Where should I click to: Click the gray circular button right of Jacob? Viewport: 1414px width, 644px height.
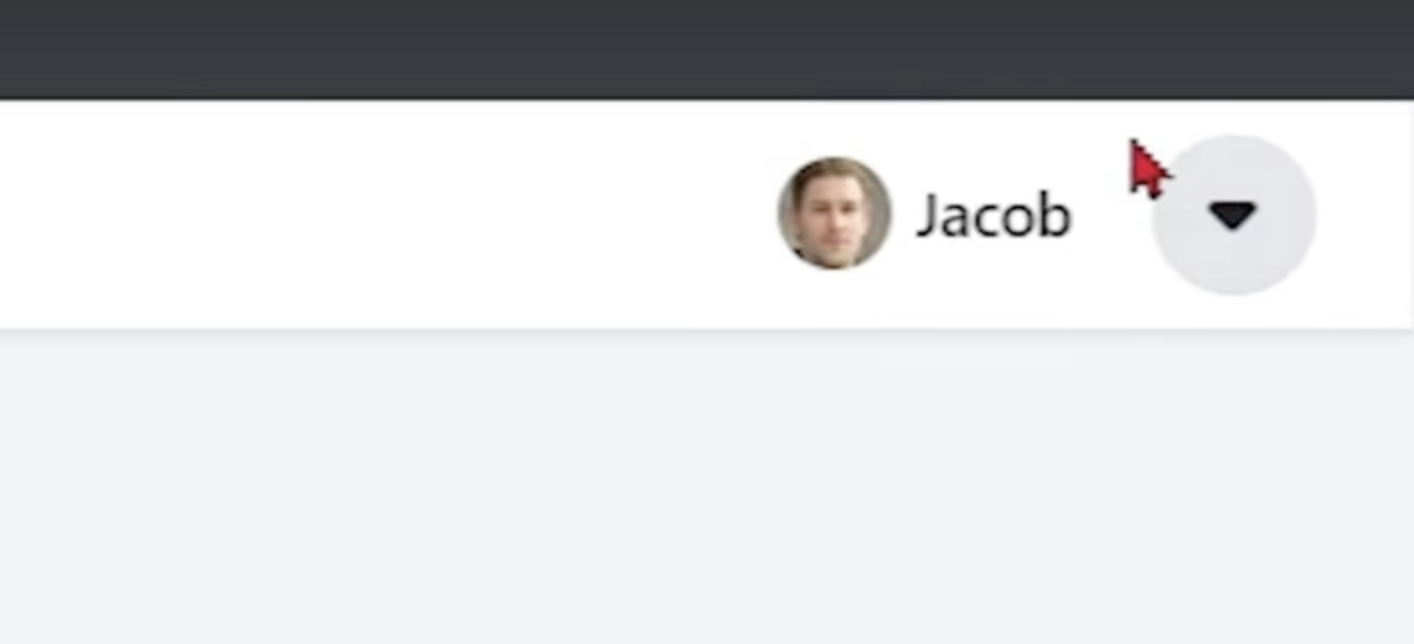(1233, 214)
